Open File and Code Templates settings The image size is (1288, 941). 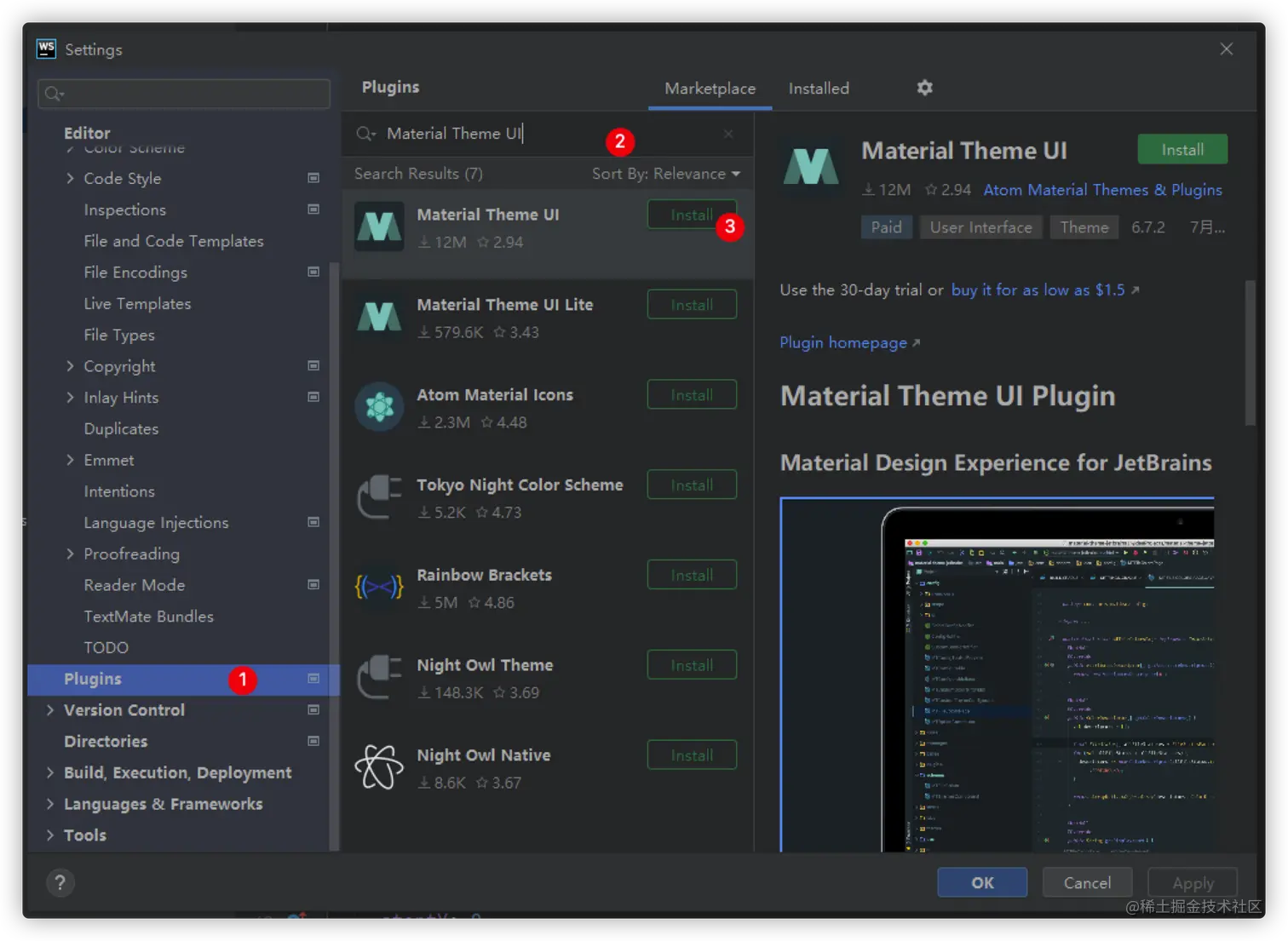tap(174, 241)
